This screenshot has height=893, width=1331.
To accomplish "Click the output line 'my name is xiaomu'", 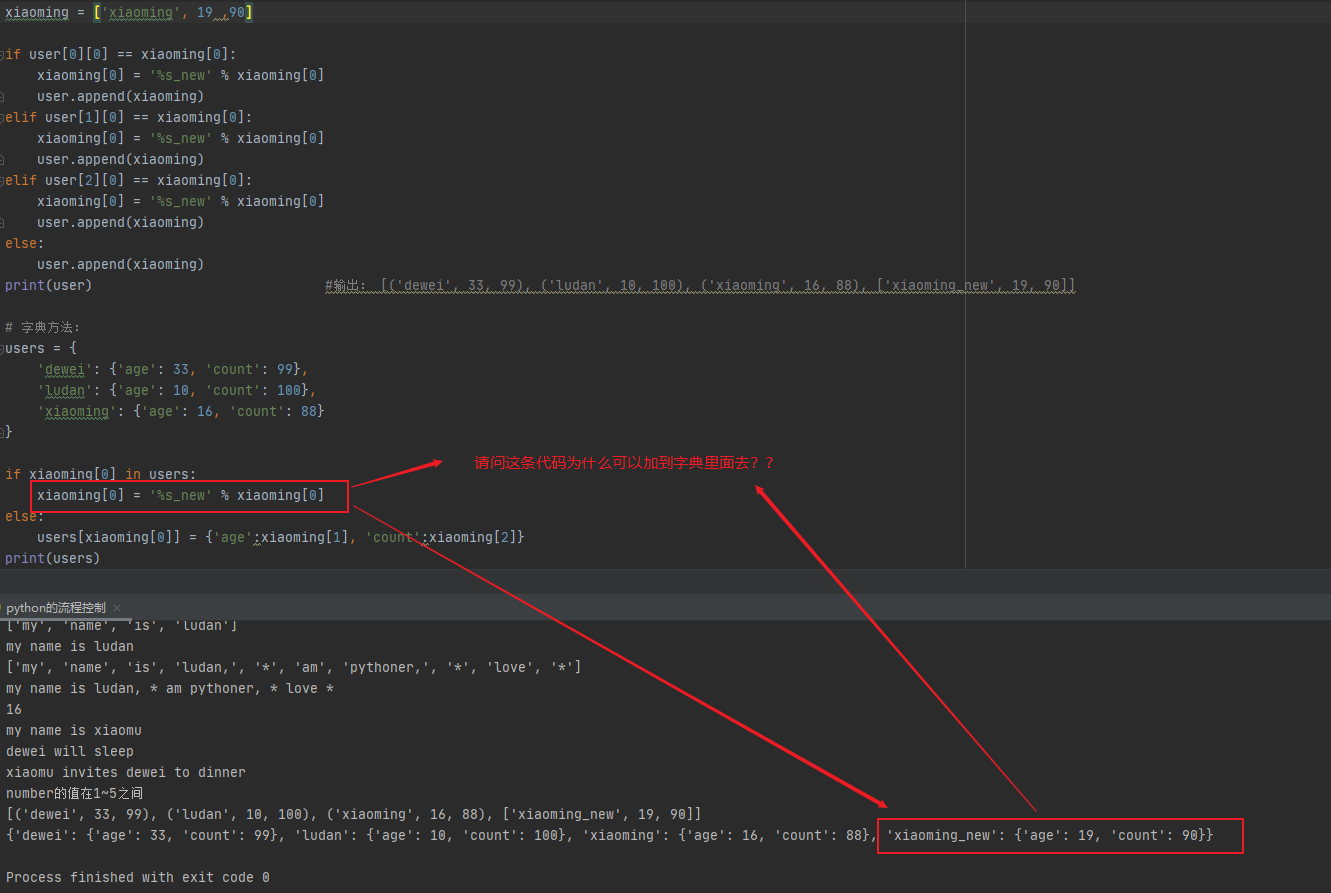I will pyautogui.click(x=74, y=730).
